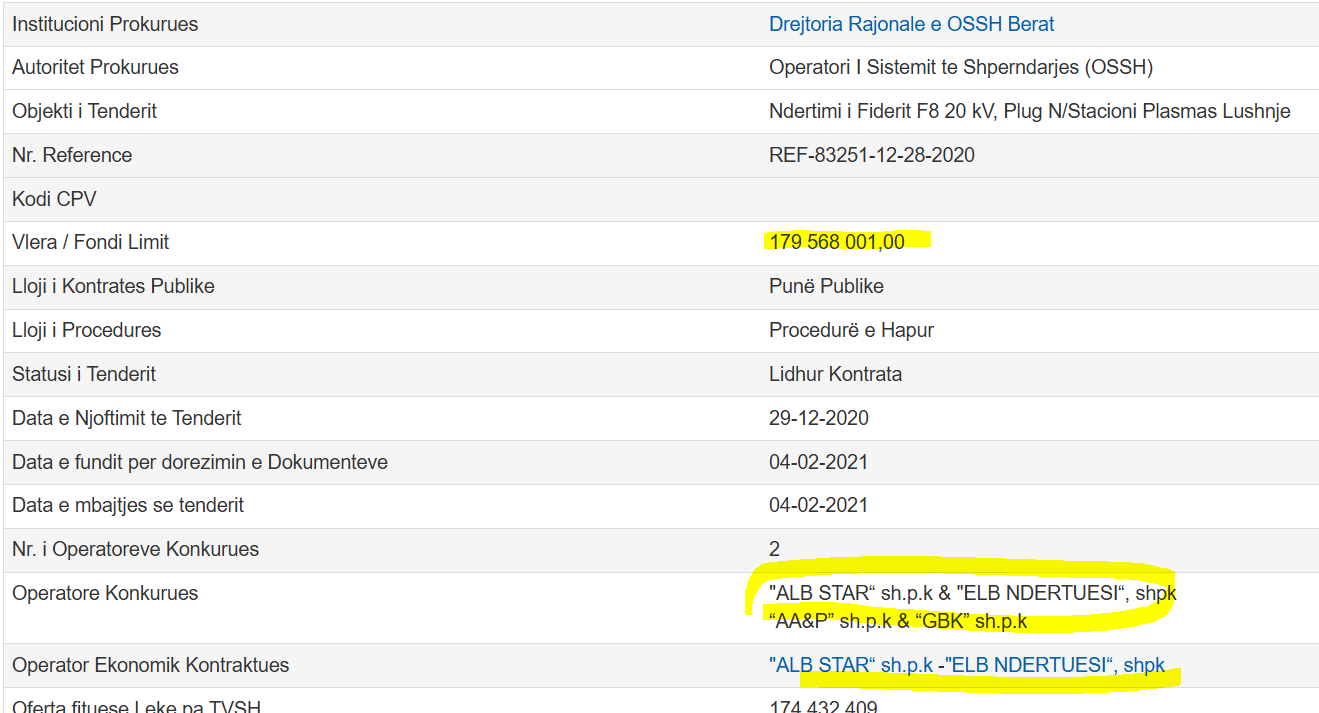1319x713 pixels.
Task: Click the Objekti i Tenderit label
Action: point(84,111)
